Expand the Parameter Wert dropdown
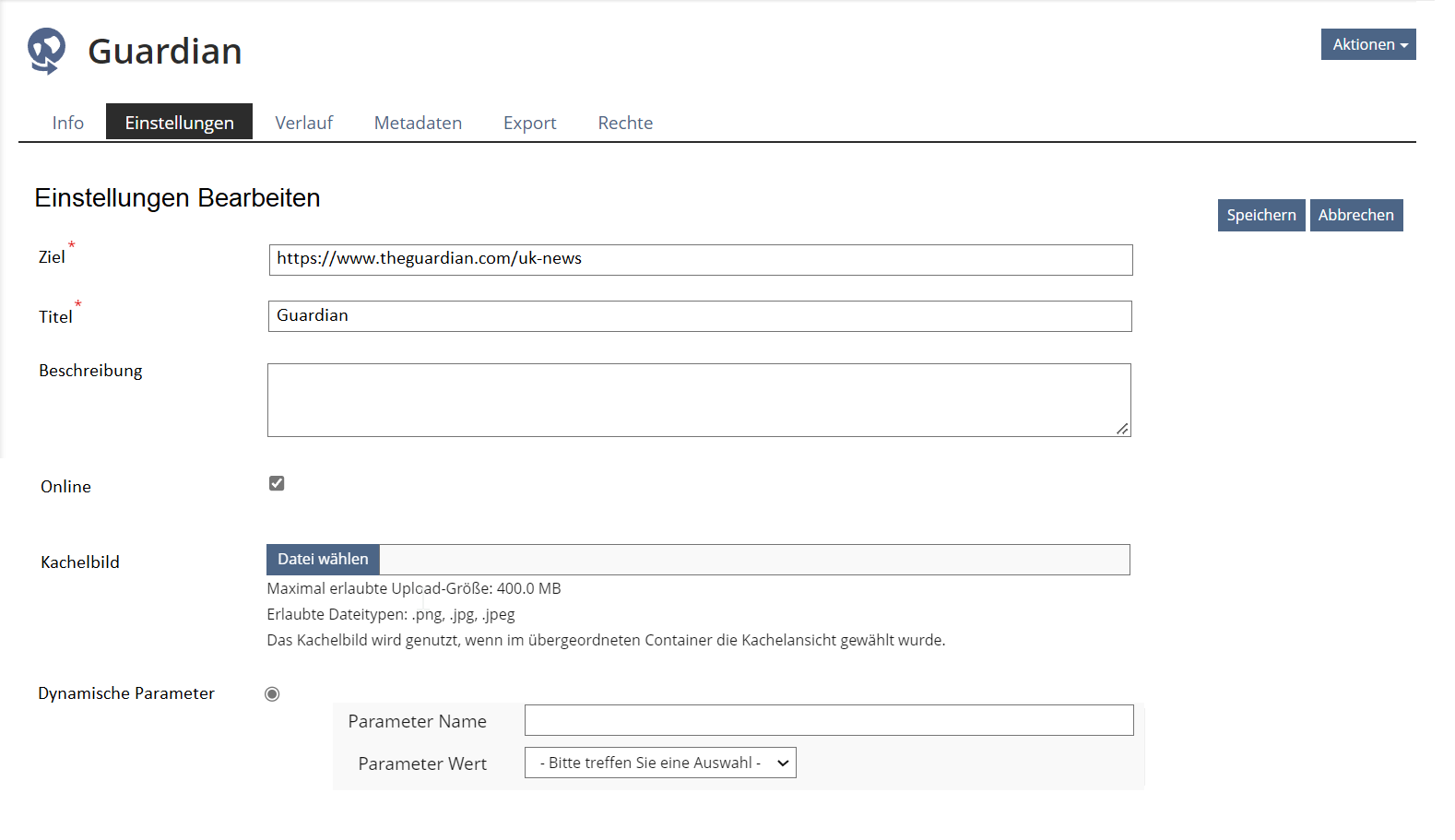Screen dimensions: 1455x840 659,763
